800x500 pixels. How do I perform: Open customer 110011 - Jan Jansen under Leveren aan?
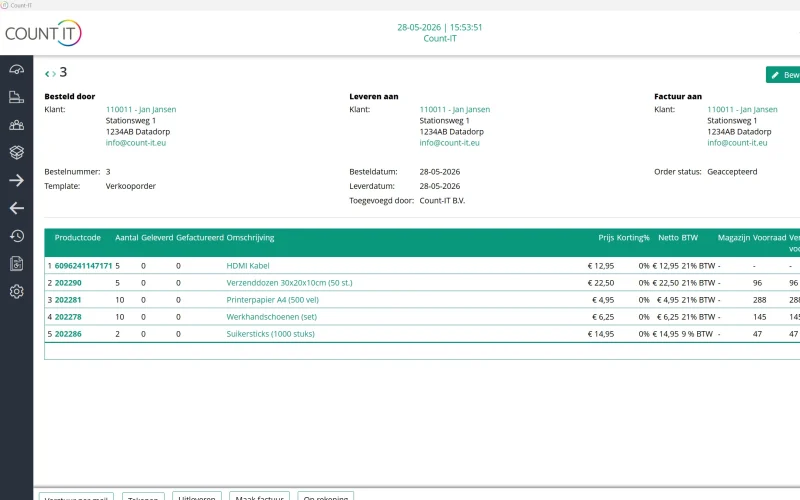455,109
